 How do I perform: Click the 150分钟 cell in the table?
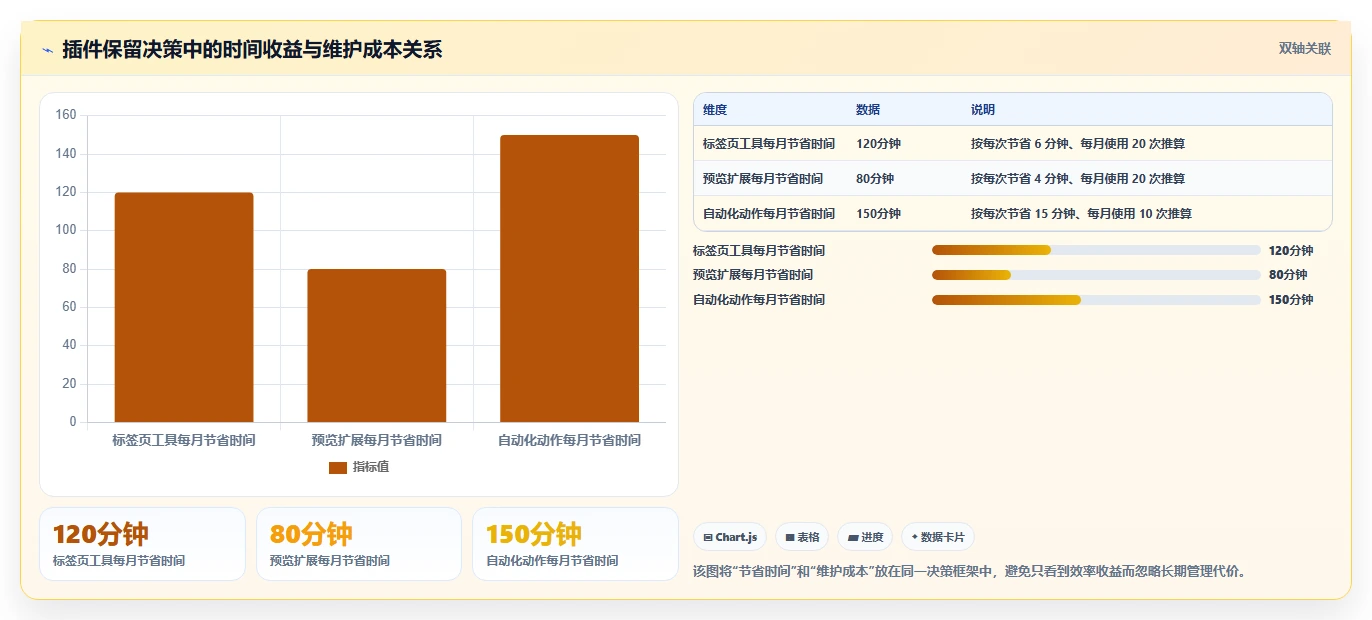point(878,214)
